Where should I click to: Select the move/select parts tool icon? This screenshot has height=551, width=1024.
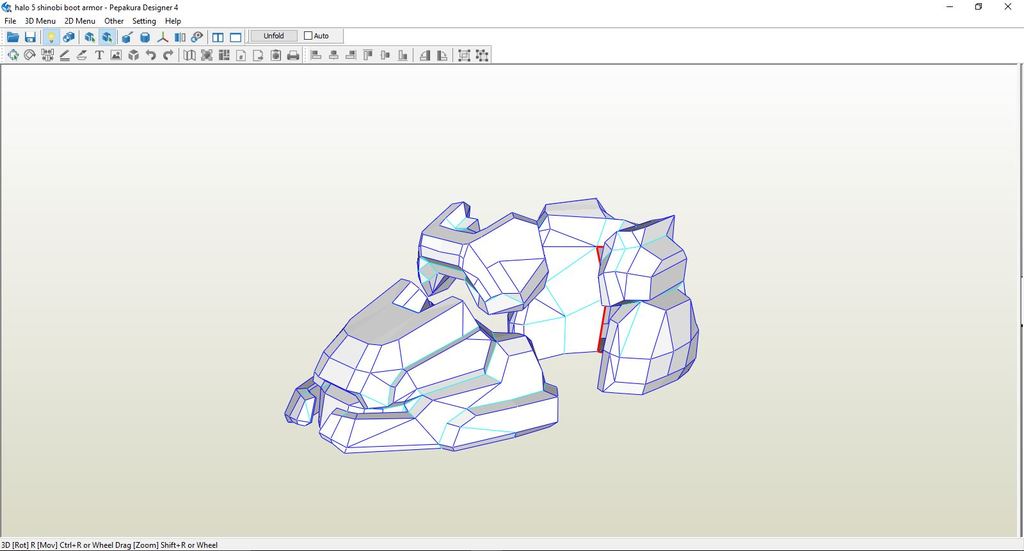click(x=12, y=55)
